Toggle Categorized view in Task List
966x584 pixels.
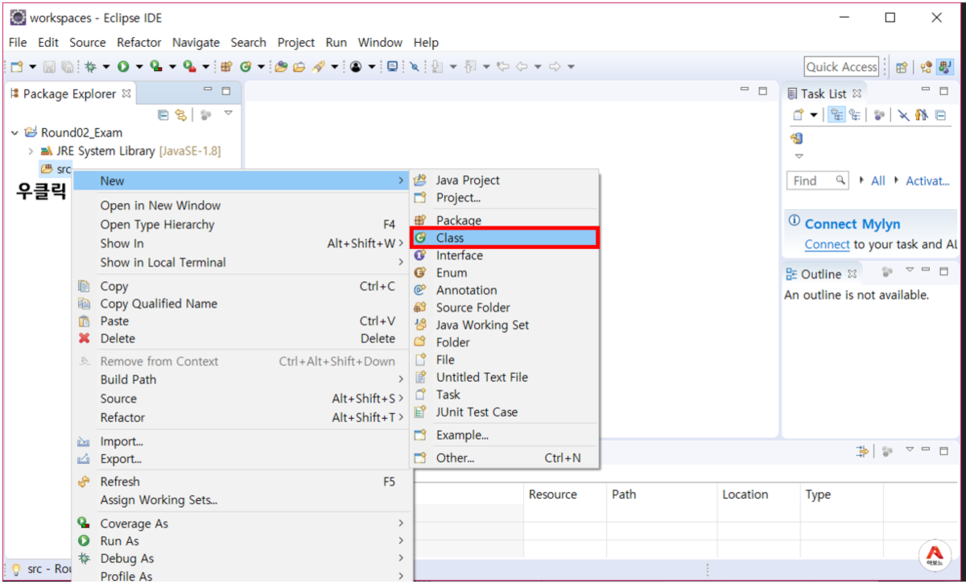pos(836,115)
